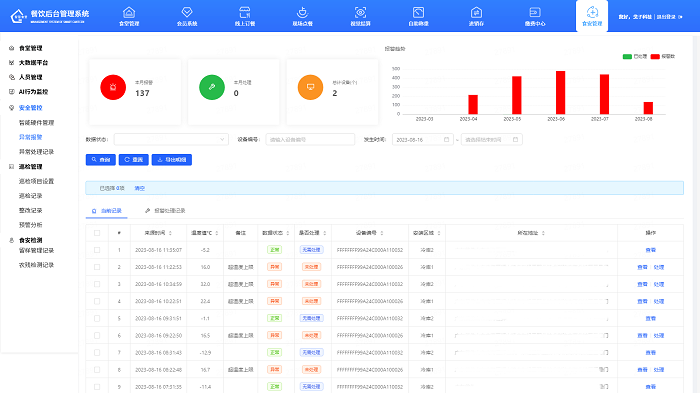Toggle the select-all checkbox in table header
This screenshot has width=700, height=393.
[x=97, y=233]
